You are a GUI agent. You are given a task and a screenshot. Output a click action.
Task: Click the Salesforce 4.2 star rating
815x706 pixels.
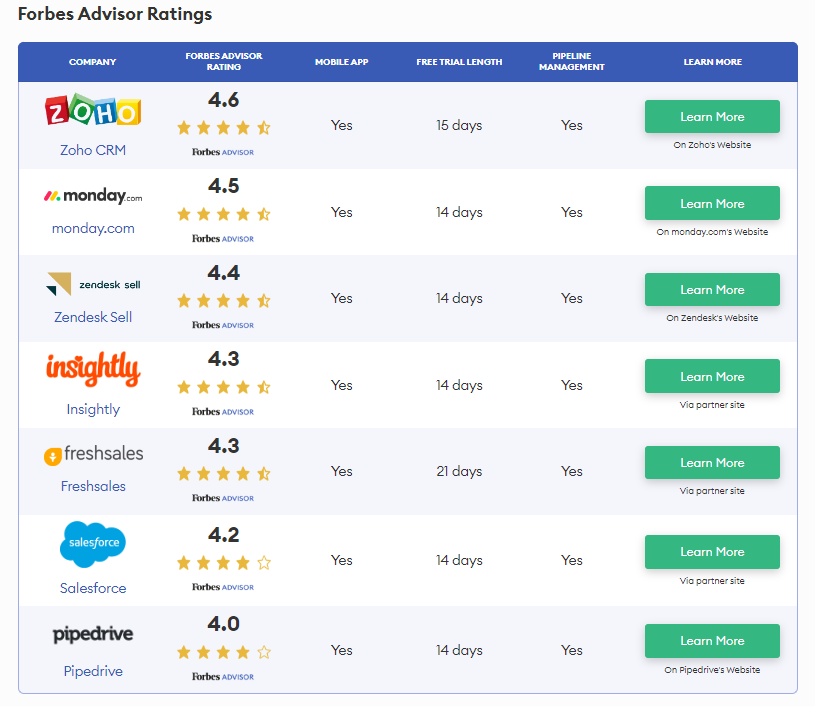click(x=223, y=563)
